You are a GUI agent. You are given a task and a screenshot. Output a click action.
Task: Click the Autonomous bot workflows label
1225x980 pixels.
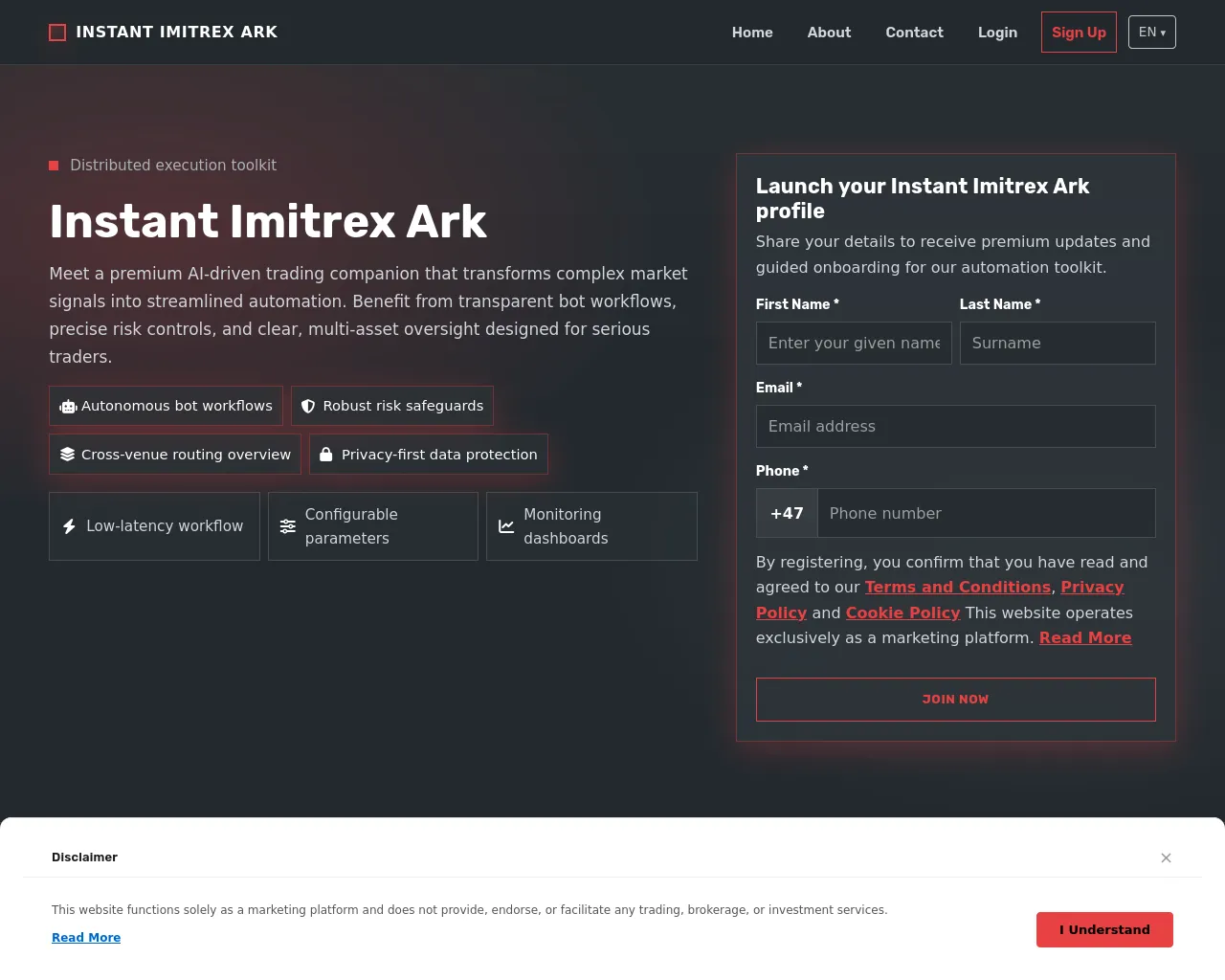coord(177,406)
